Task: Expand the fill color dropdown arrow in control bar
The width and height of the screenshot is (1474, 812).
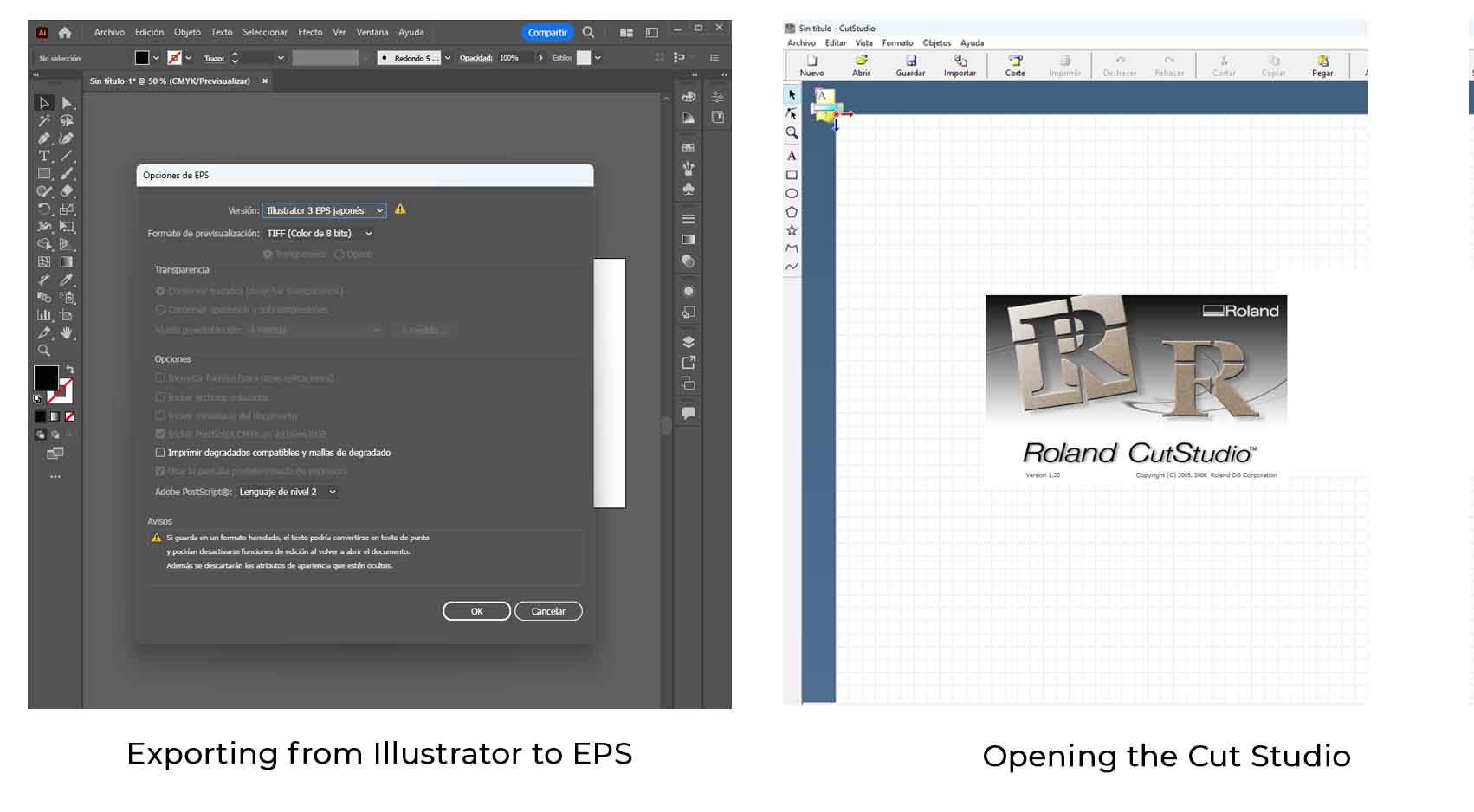Action: (x=156, y=58)
